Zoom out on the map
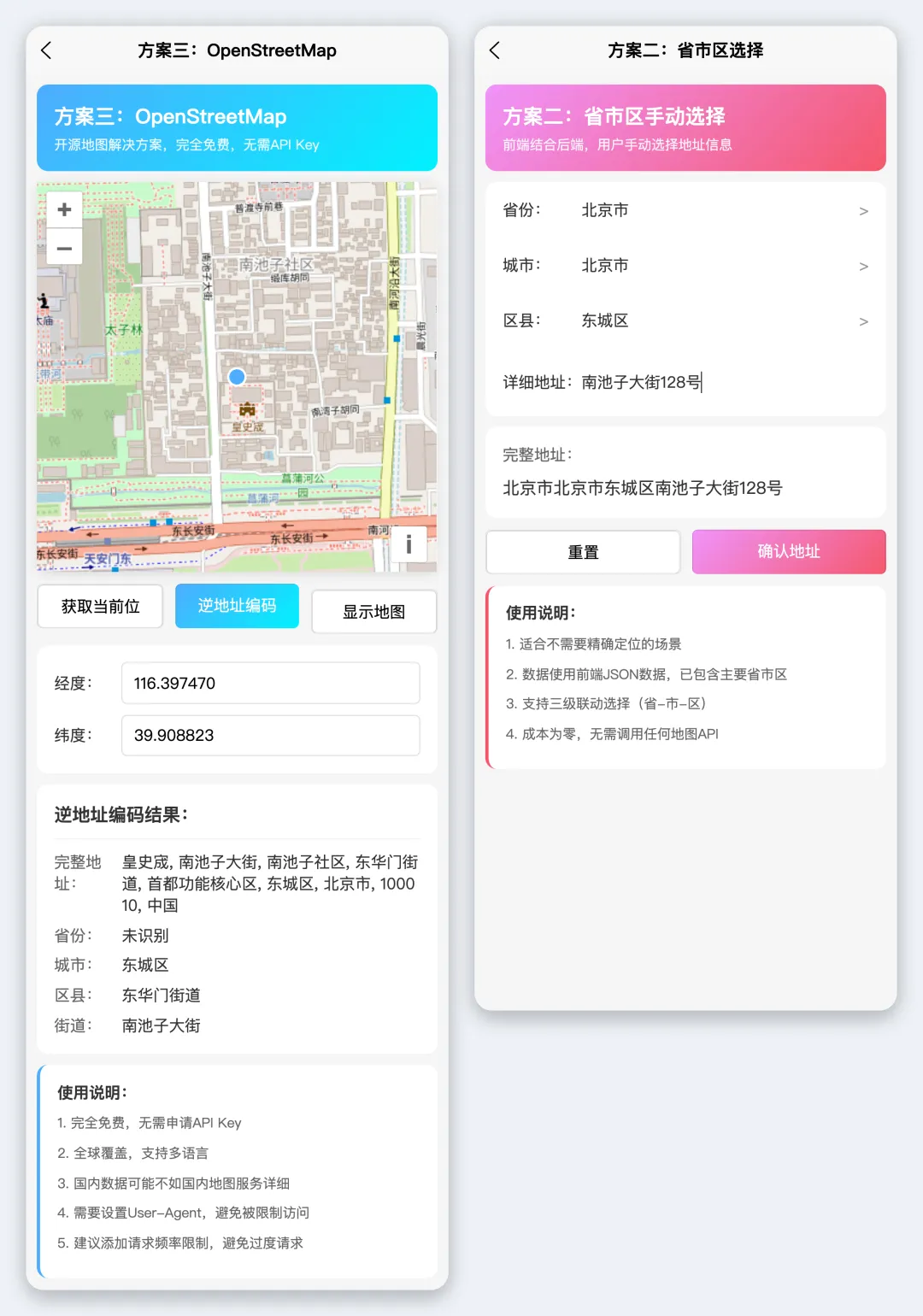This screenshot has width=923, height=1316. pos(64,248)
